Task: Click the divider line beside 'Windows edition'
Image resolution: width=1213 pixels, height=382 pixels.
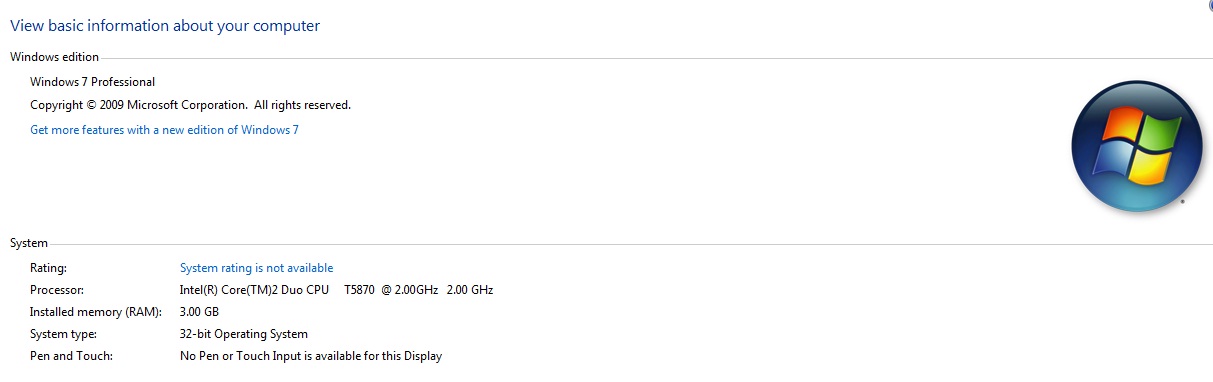Action: point(655,58)
